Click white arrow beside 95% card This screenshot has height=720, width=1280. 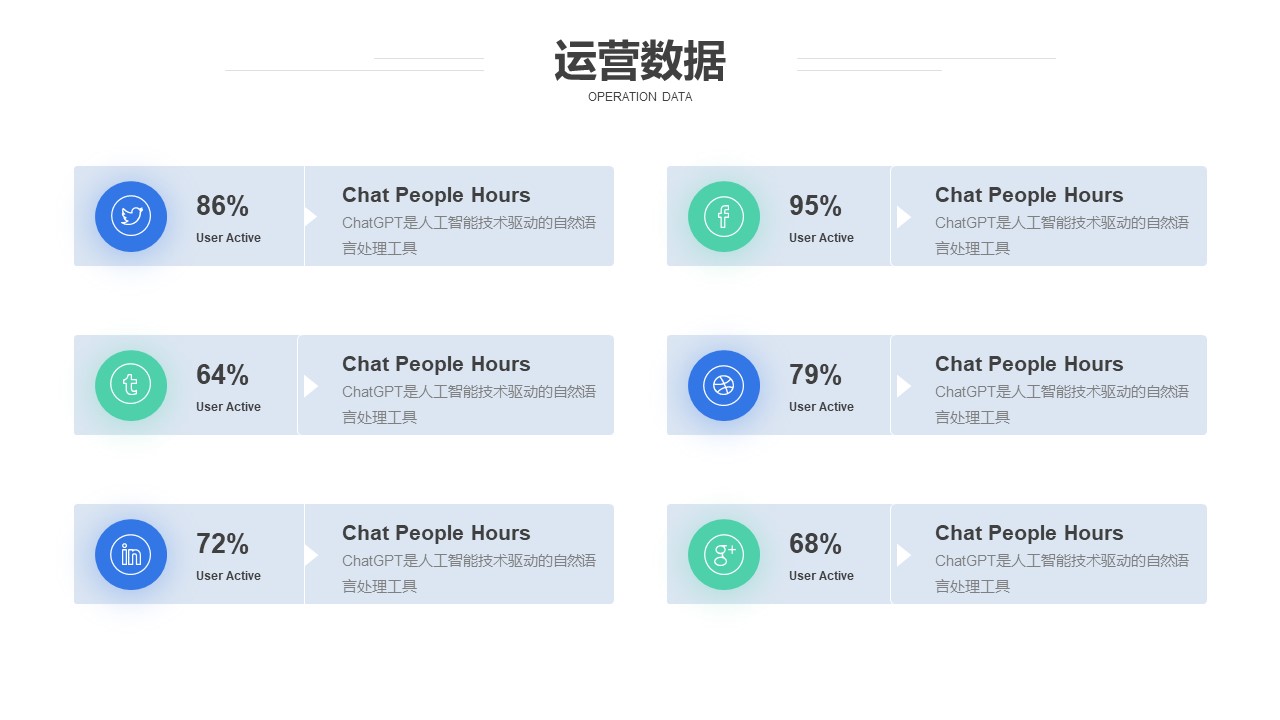tap(903, 216)
